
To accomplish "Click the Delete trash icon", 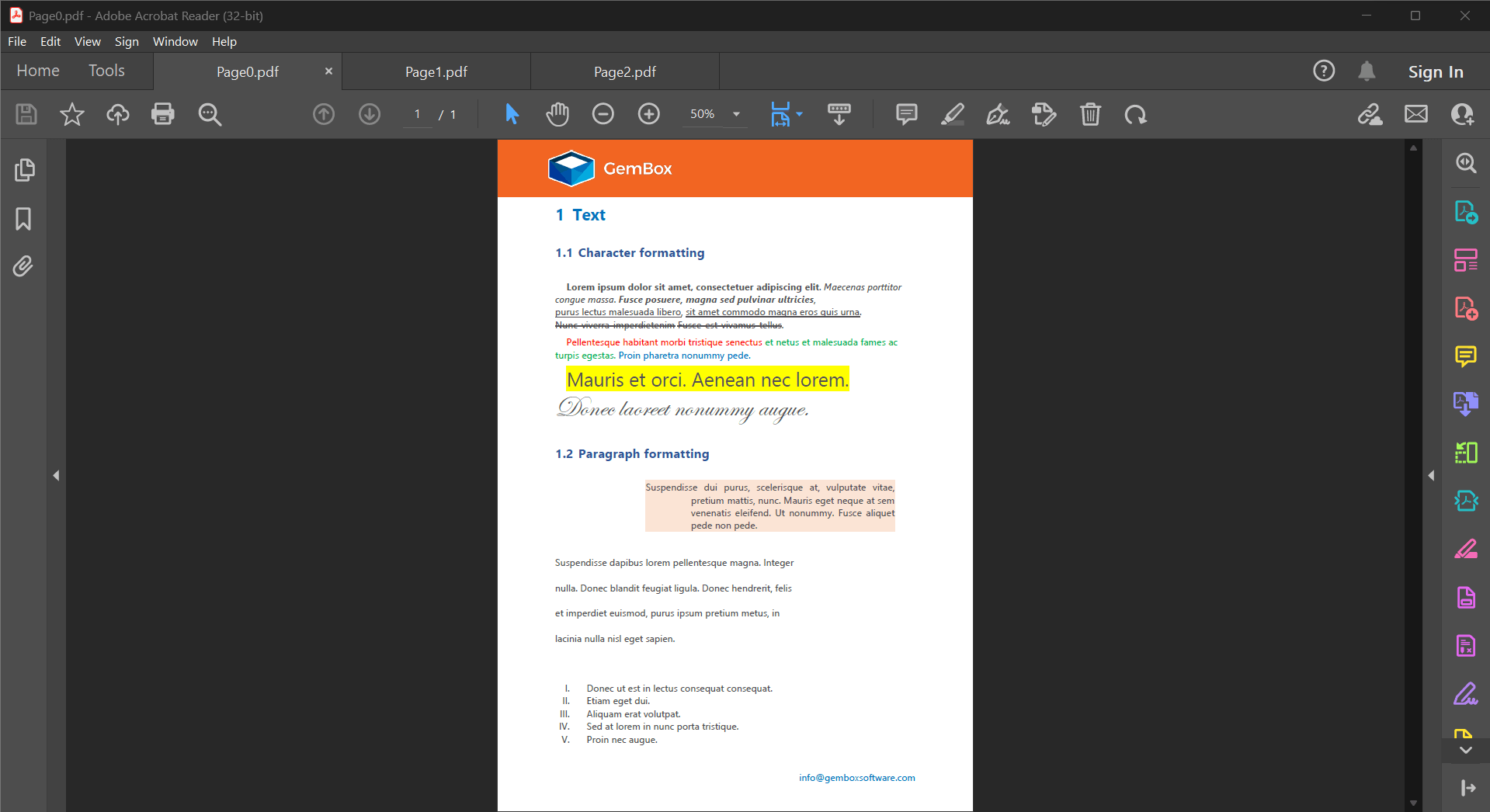I will pyautogui.click(x=1090, y=114).
